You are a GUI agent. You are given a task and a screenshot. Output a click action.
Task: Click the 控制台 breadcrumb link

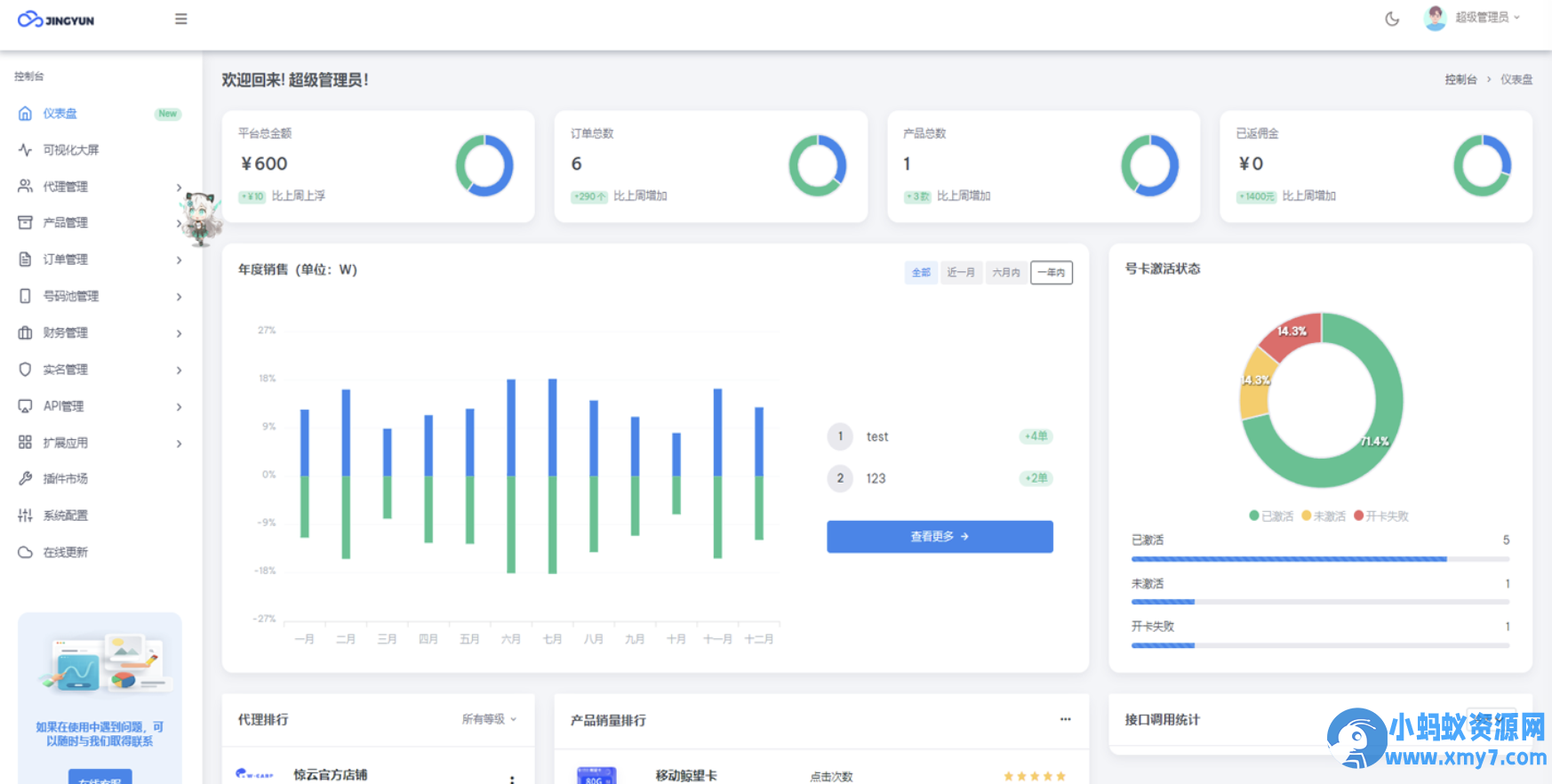(x=1460, y=80)
